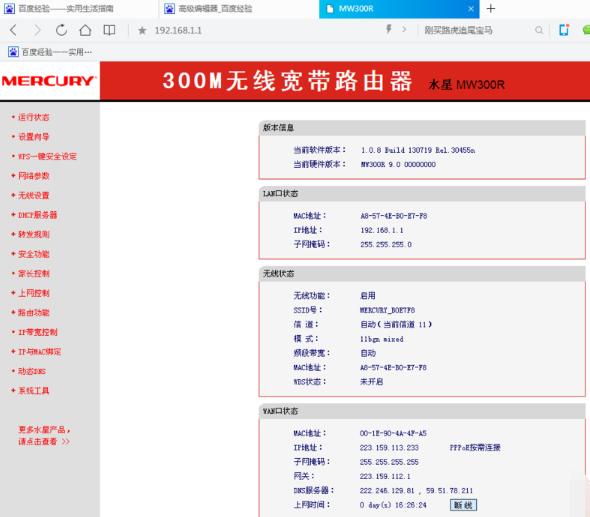This screenshot has height=517, width=590.
Task: Click the software version 1.0.8 Build 130719 value
Action: 418,150
